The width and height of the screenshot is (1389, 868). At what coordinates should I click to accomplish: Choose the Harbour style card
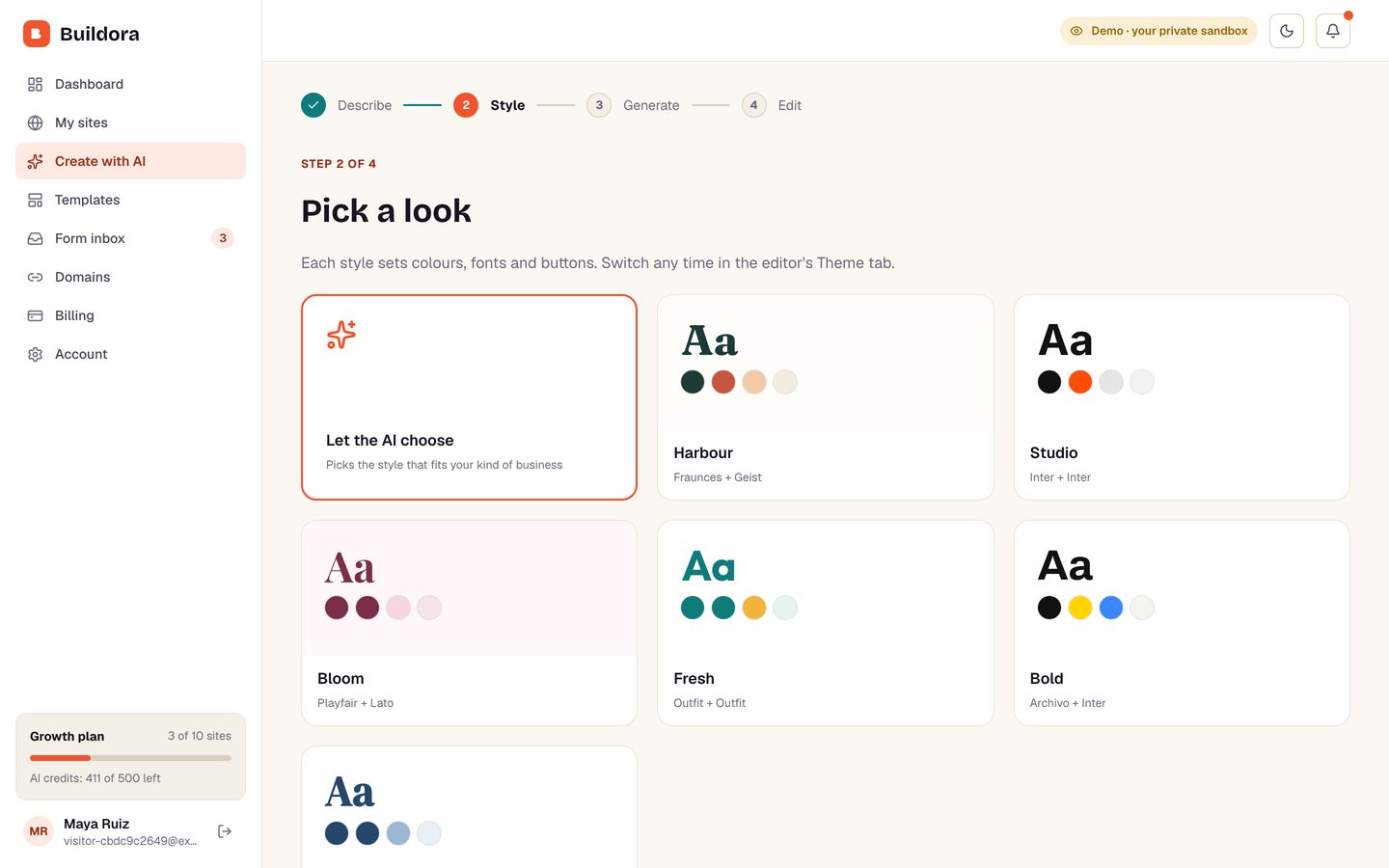[826, 397]
